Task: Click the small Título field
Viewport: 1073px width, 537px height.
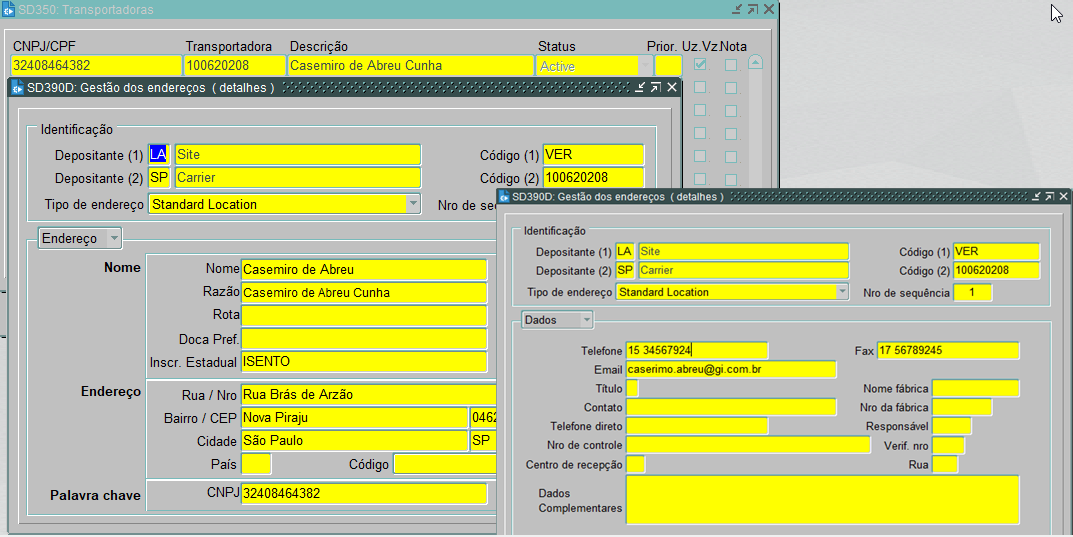Action: coord(632,388)
